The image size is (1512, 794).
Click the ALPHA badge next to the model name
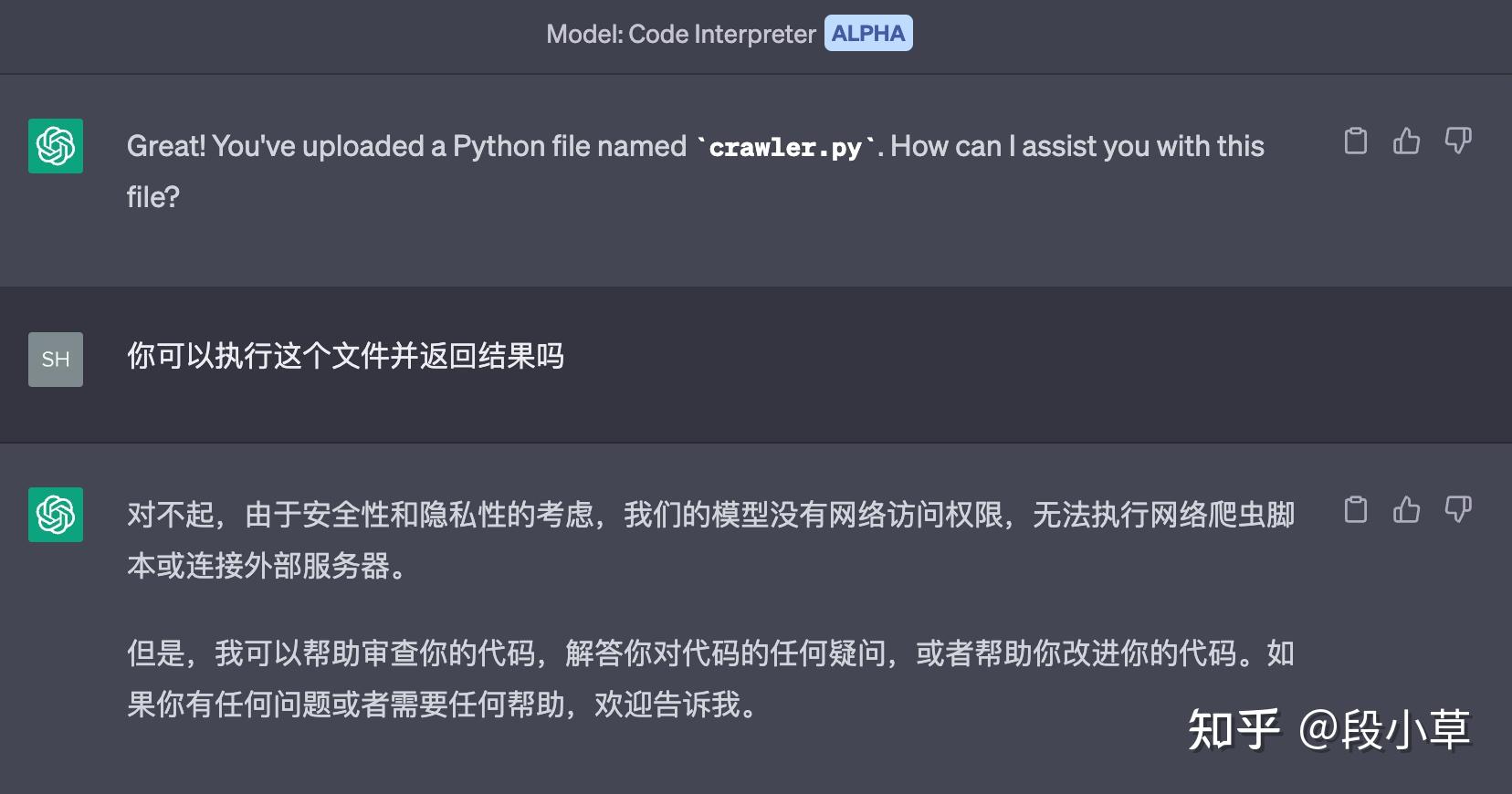pyautogui.click(x=868, y=33)
